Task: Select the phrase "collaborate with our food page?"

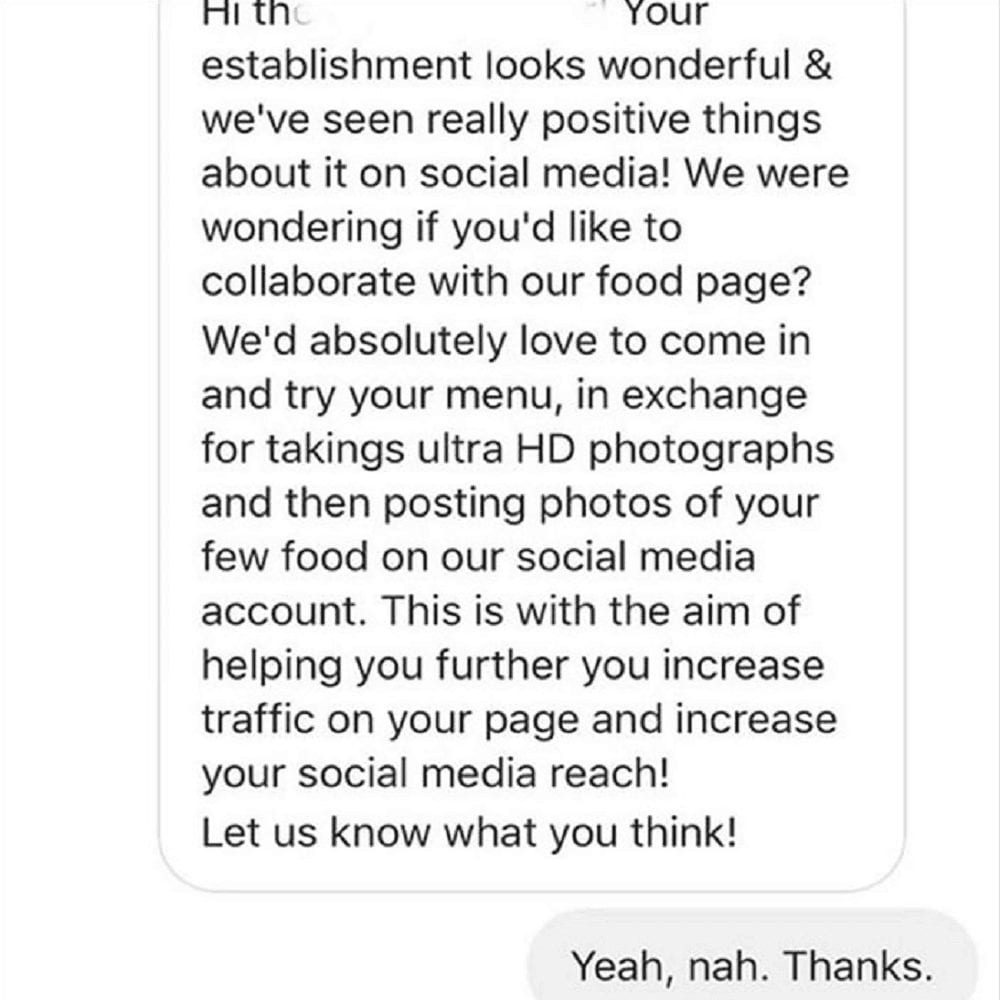Action: 506,282
